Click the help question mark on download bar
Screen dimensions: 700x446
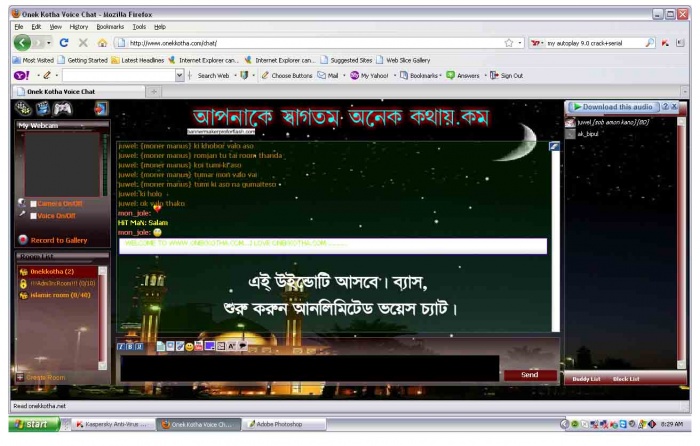click(665, 107)
